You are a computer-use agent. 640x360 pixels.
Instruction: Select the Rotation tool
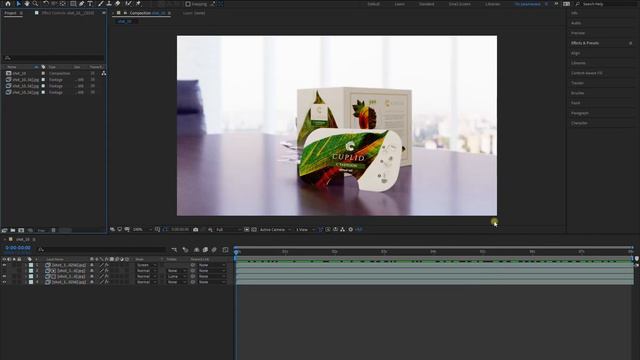46,4
